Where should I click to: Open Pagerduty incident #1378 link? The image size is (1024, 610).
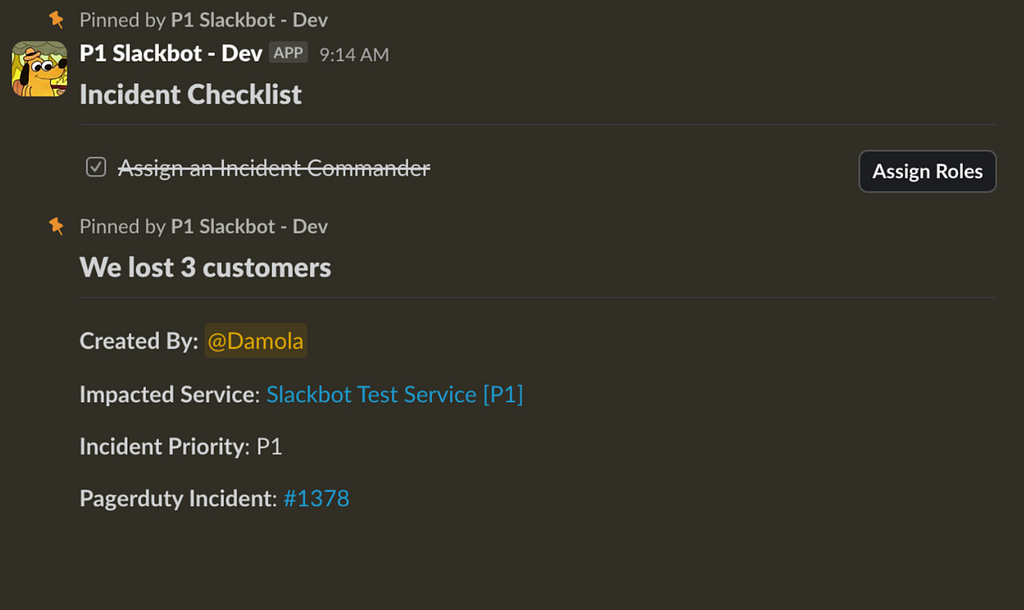[x=316, y=498]
